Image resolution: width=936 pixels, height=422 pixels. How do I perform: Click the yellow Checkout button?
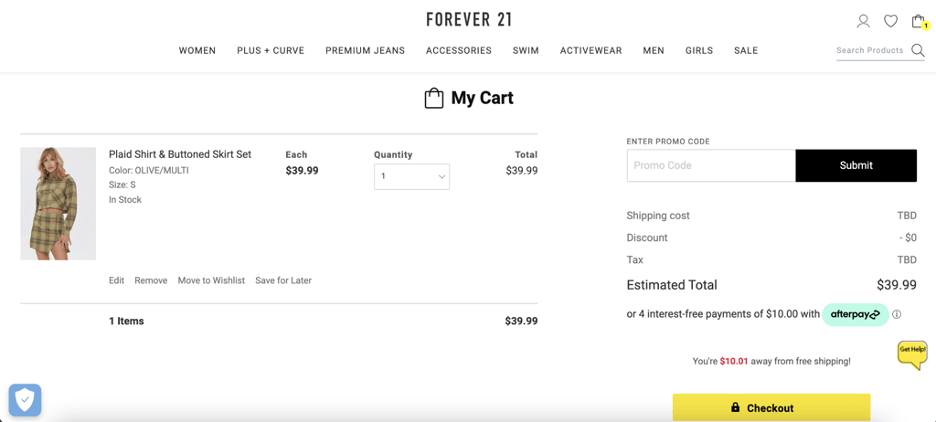point(771,408)
